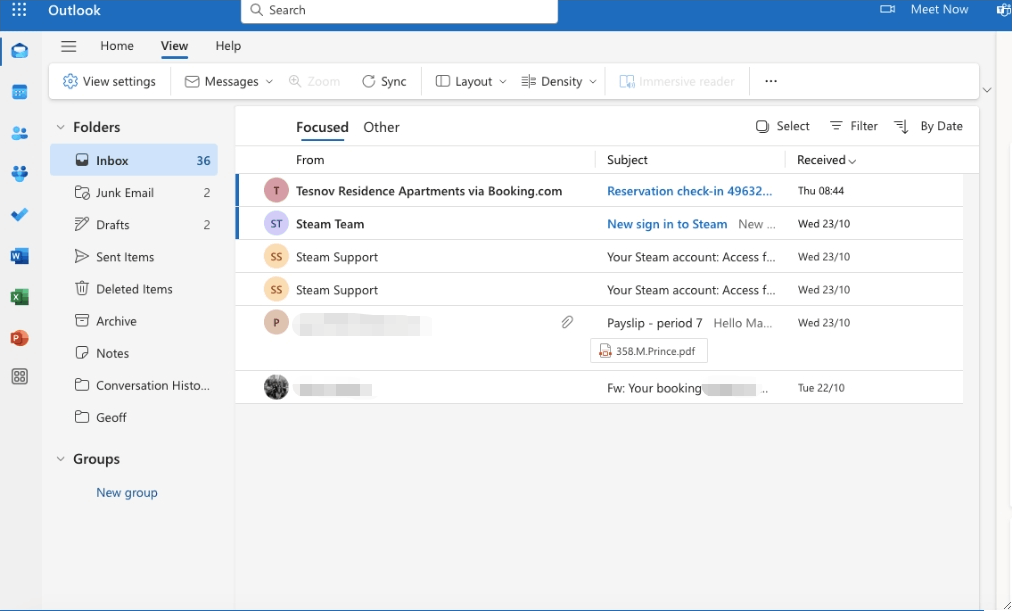Image resolution: width=1012 pixels, height=611 pixels.
Task: Click Sync in the ribbon
Action: coord(384,81)
